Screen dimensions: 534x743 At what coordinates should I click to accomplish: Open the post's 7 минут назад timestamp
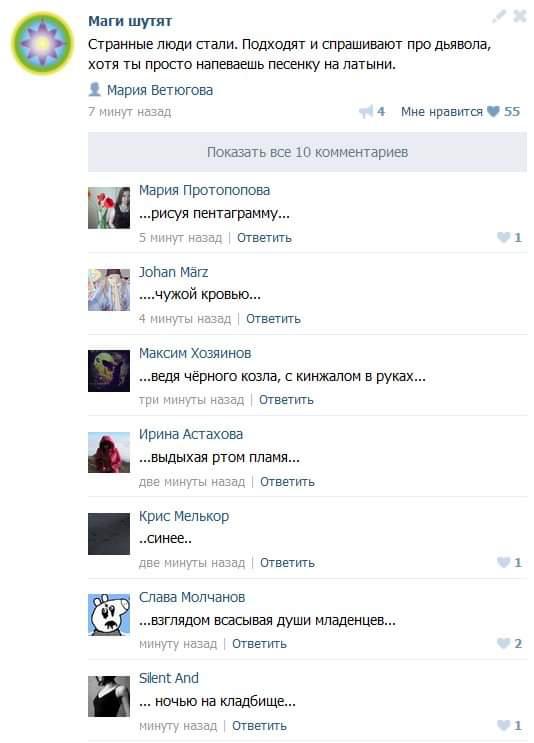click(x=129, y=112)
